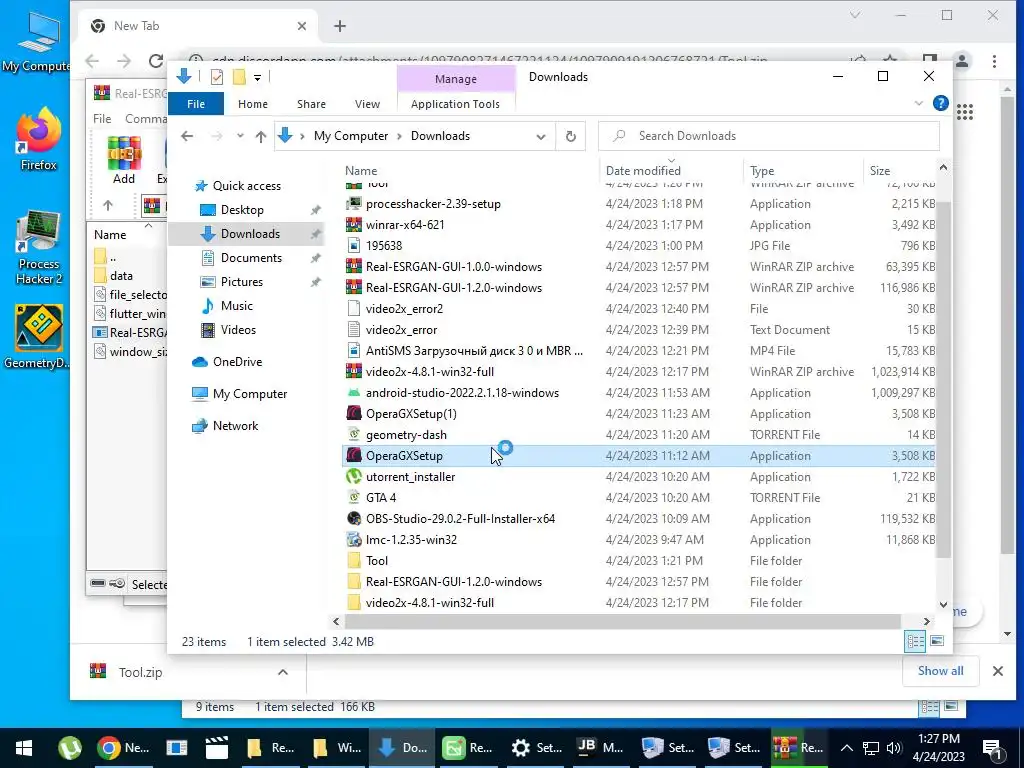The image size is (1024, 768).
Task: Show hidden system tray icons
Action: [846, 748]
